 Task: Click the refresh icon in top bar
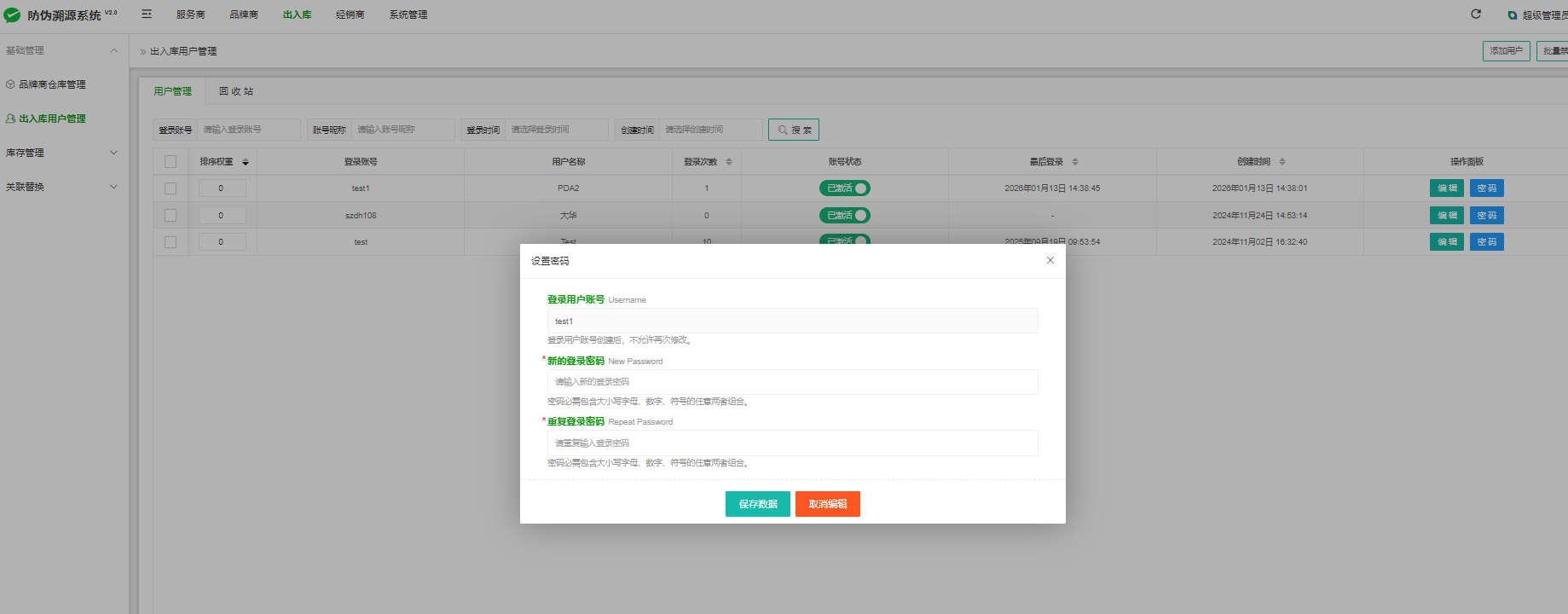(1476, 14)
